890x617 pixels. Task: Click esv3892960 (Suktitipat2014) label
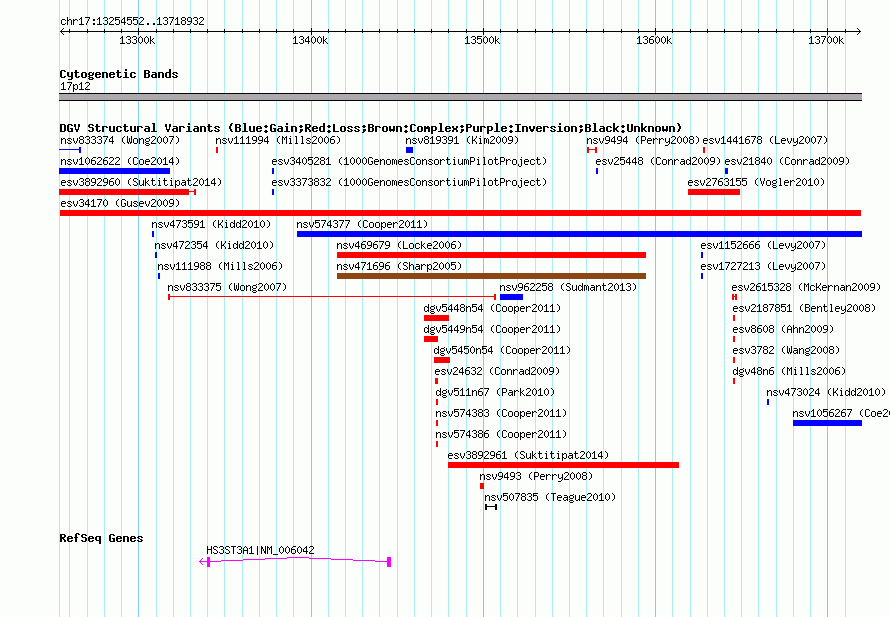(x=141, y=182)
